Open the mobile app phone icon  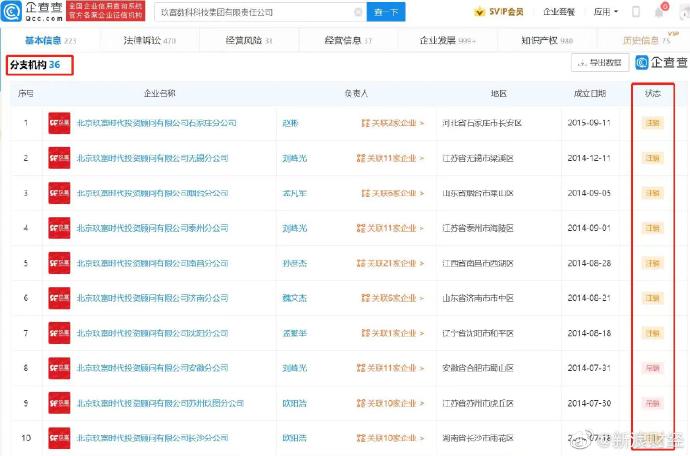[x=635, y=12]
